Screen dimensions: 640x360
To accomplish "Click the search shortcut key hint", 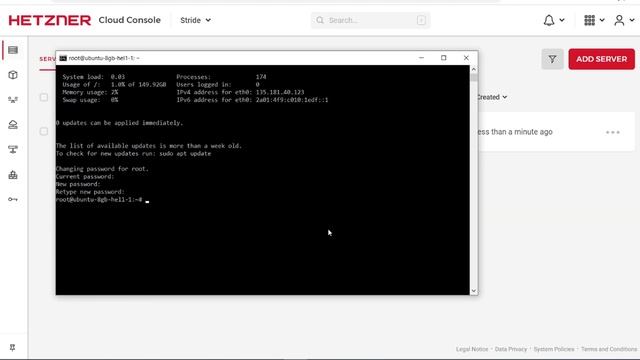I will click(x=421, y=20).
